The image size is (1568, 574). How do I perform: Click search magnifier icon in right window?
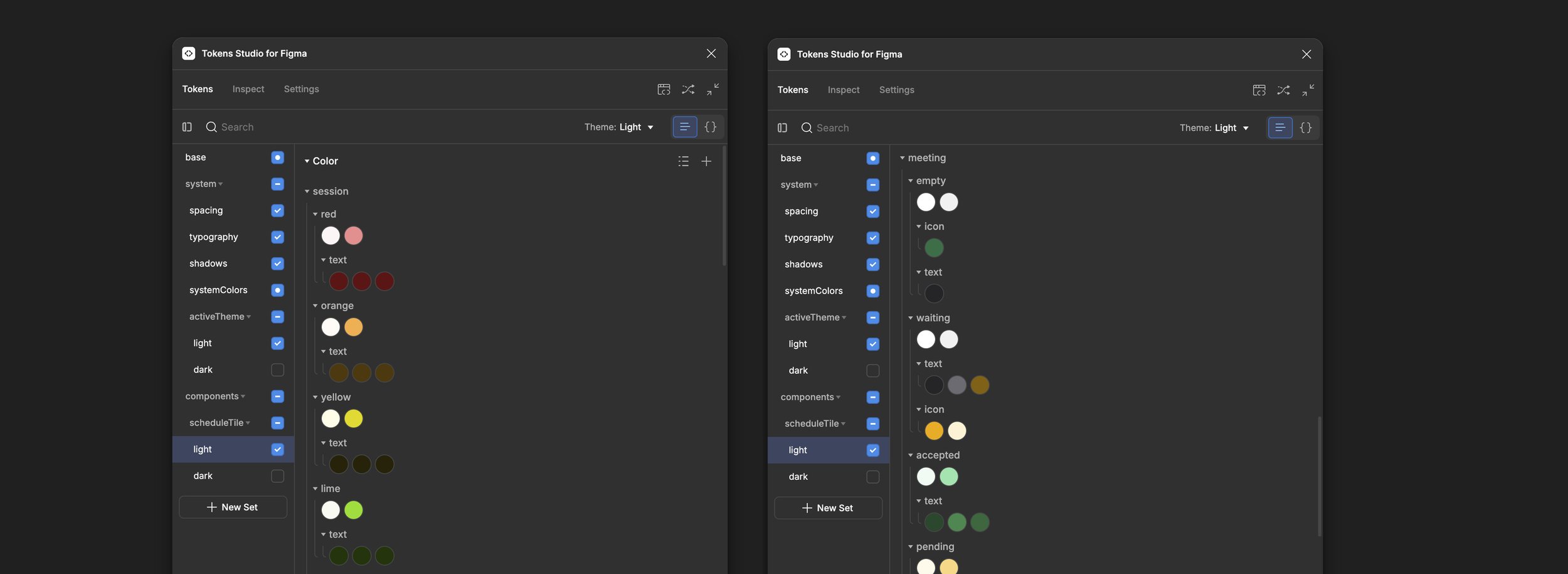pyautogui.click(x=807, y=128)
